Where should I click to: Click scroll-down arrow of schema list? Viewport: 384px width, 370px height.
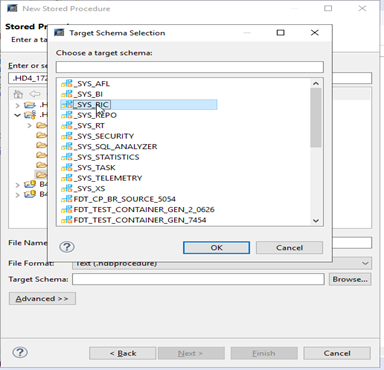[316, 220]
